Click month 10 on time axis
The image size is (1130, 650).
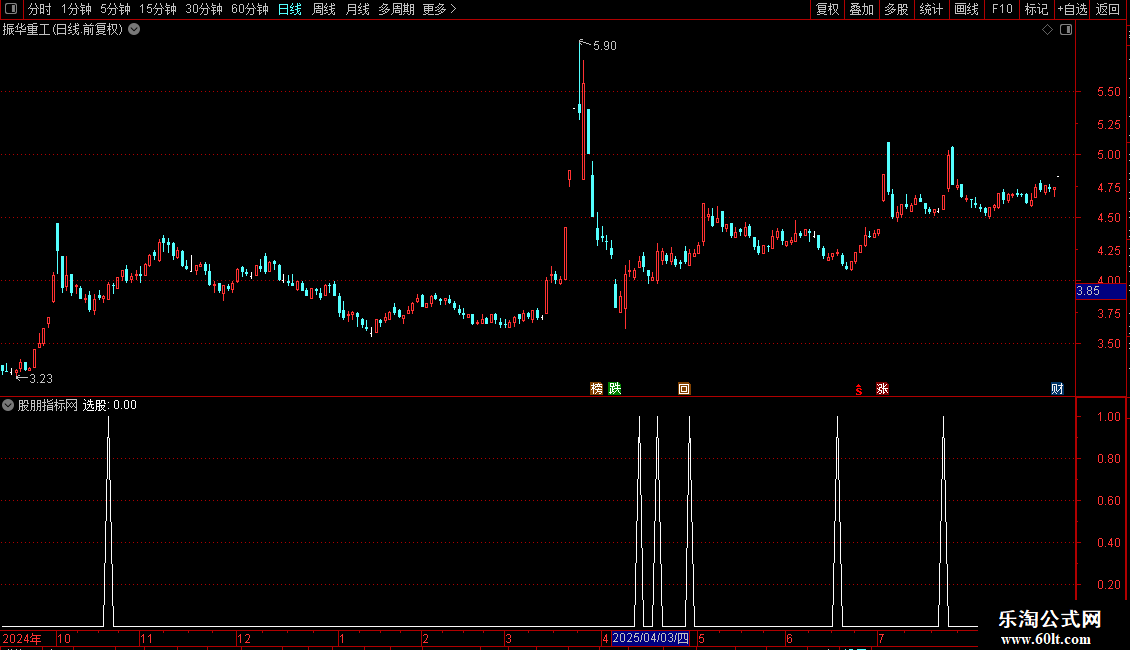click(64, 638)
